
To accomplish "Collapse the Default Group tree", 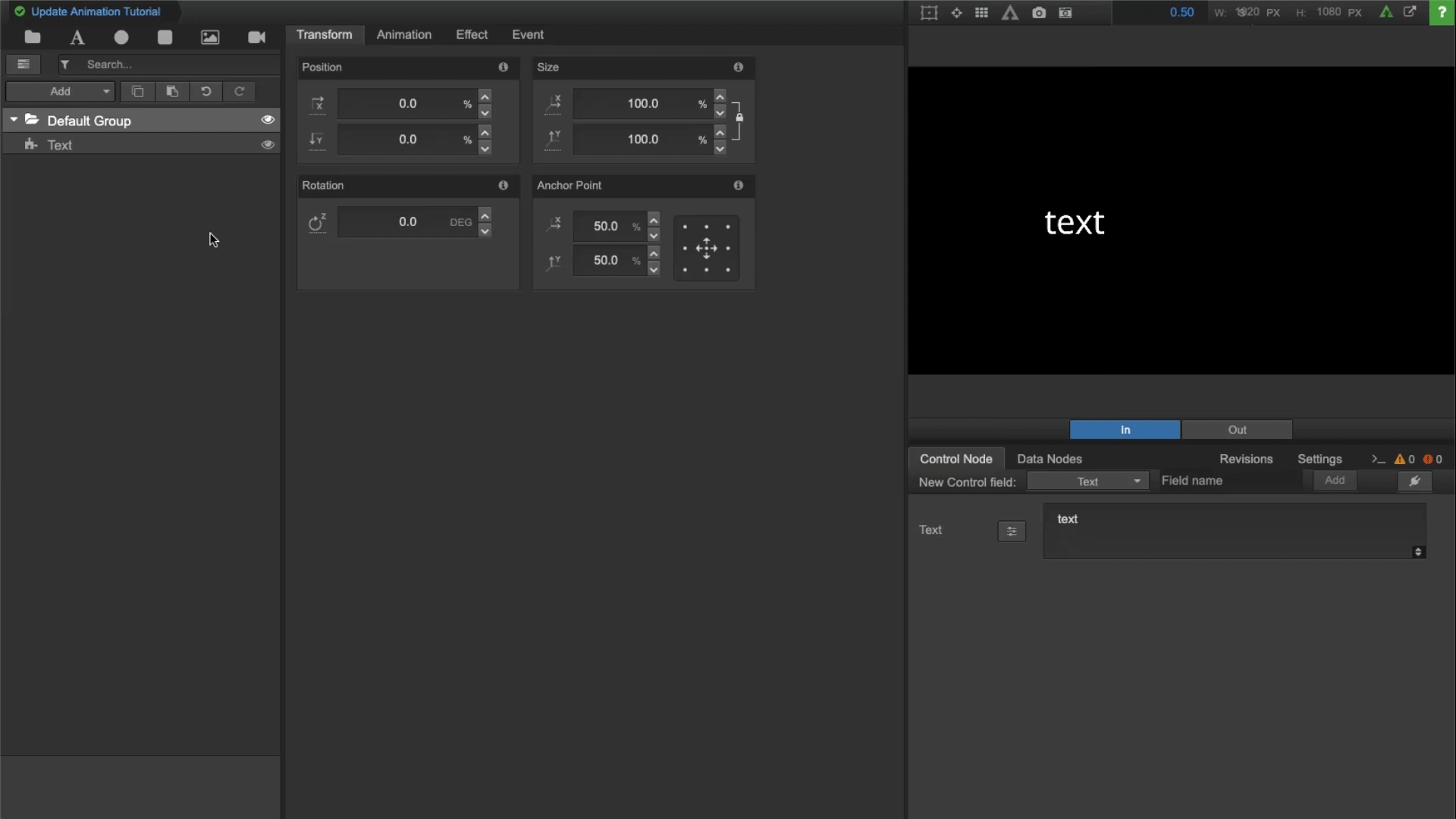I will pyautogui.click(x=14, y=120).
